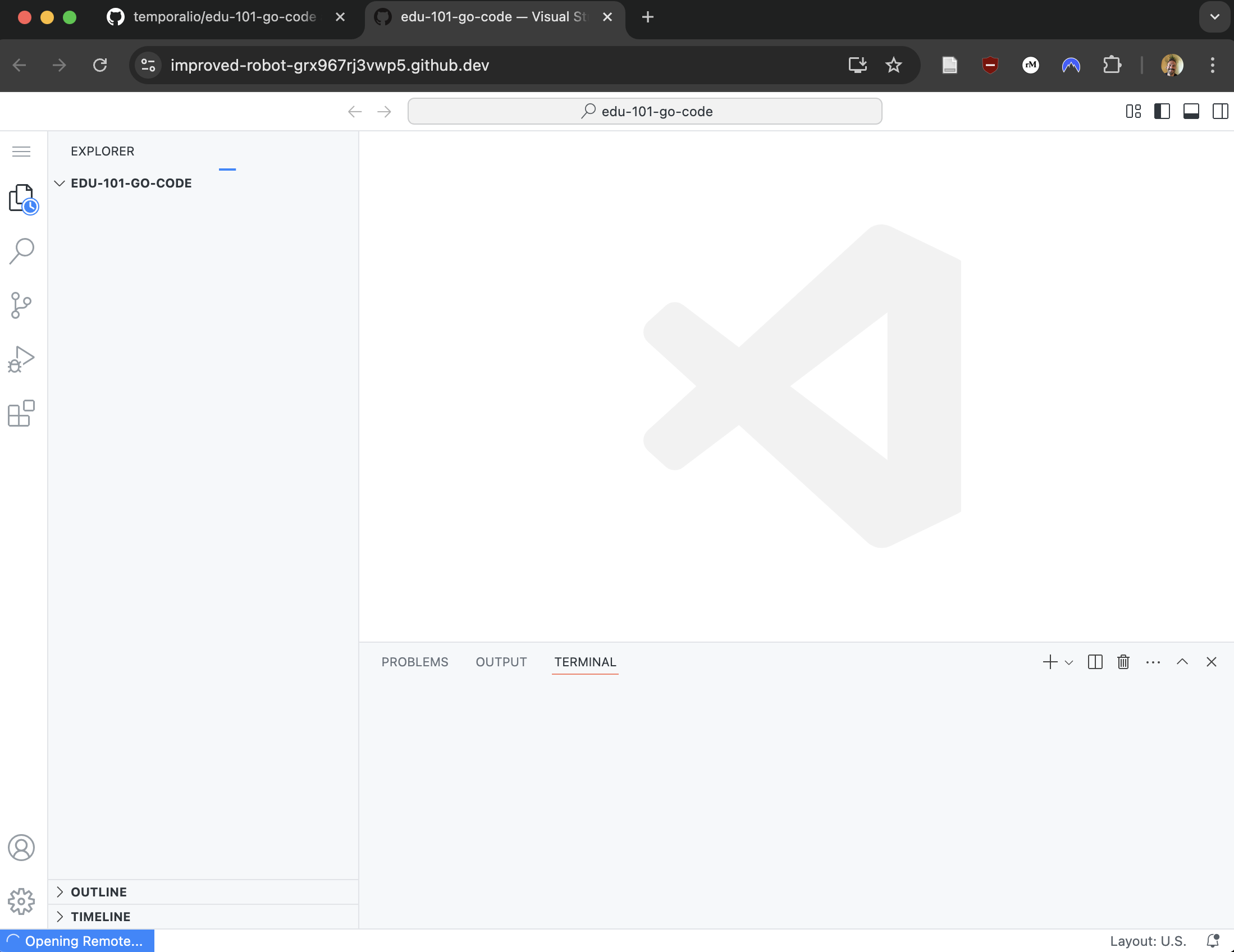The width and height of the screenshot is (1234, 952).
Task: Toggle bottom panel visibility
Action: (1191, 111)
